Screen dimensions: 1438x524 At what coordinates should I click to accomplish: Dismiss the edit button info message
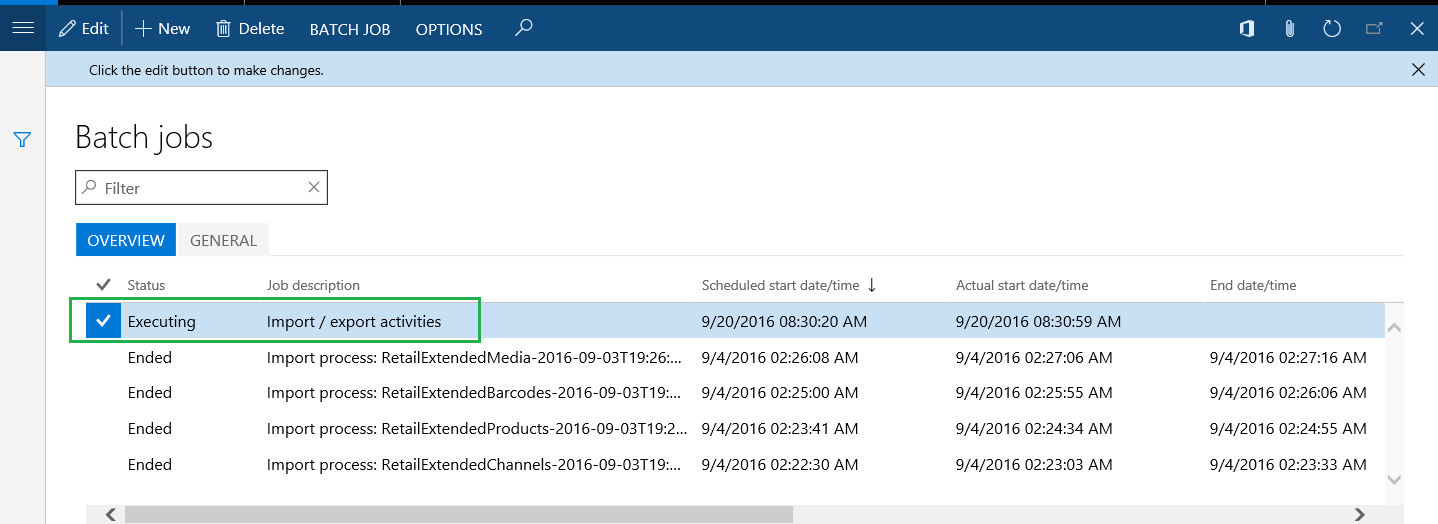[x=1418, y=69]
